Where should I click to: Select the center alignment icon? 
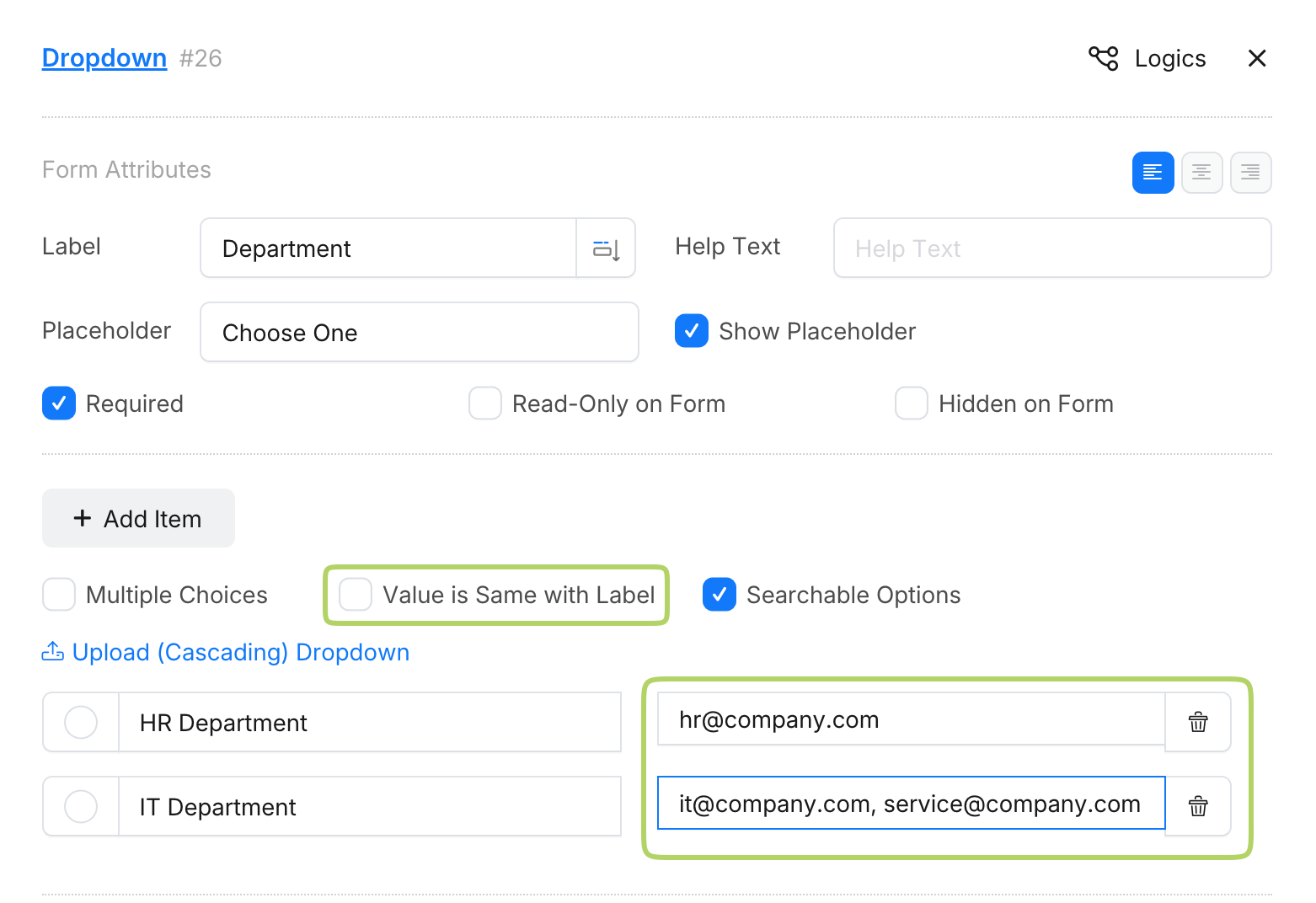(x=1201, y=173)
